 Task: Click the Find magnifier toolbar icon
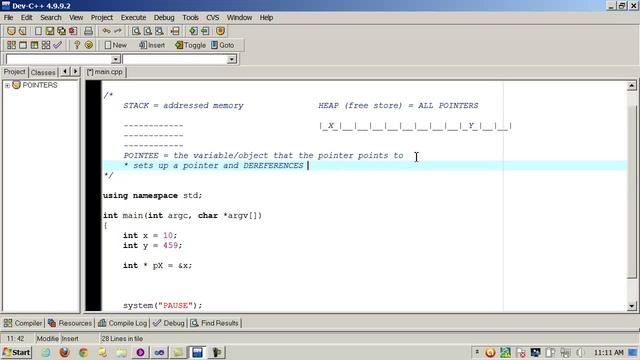pos(136,31)
